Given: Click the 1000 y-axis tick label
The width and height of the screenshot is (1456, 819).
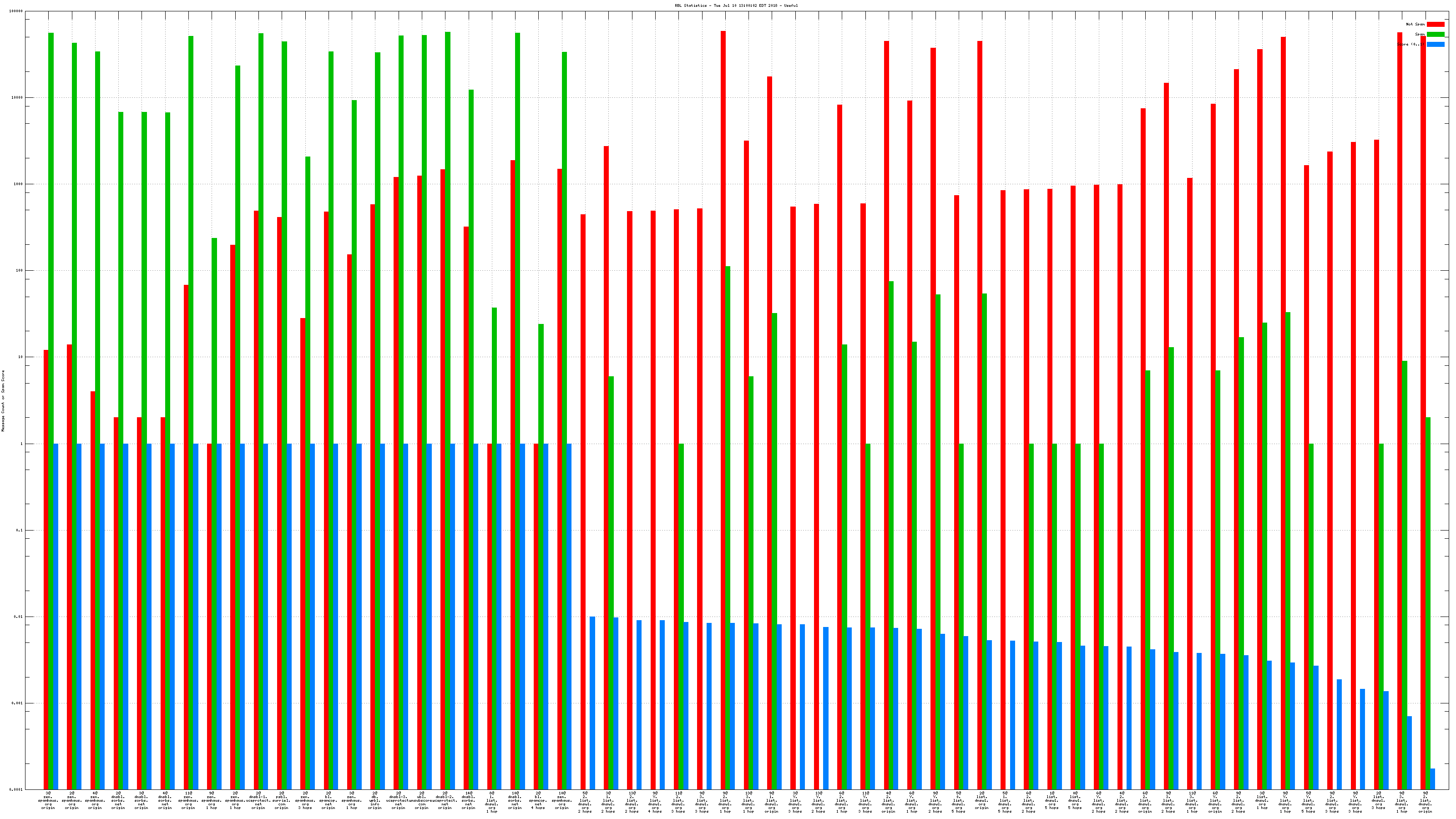Looking at the screenshot, I should tap(19, 184).
